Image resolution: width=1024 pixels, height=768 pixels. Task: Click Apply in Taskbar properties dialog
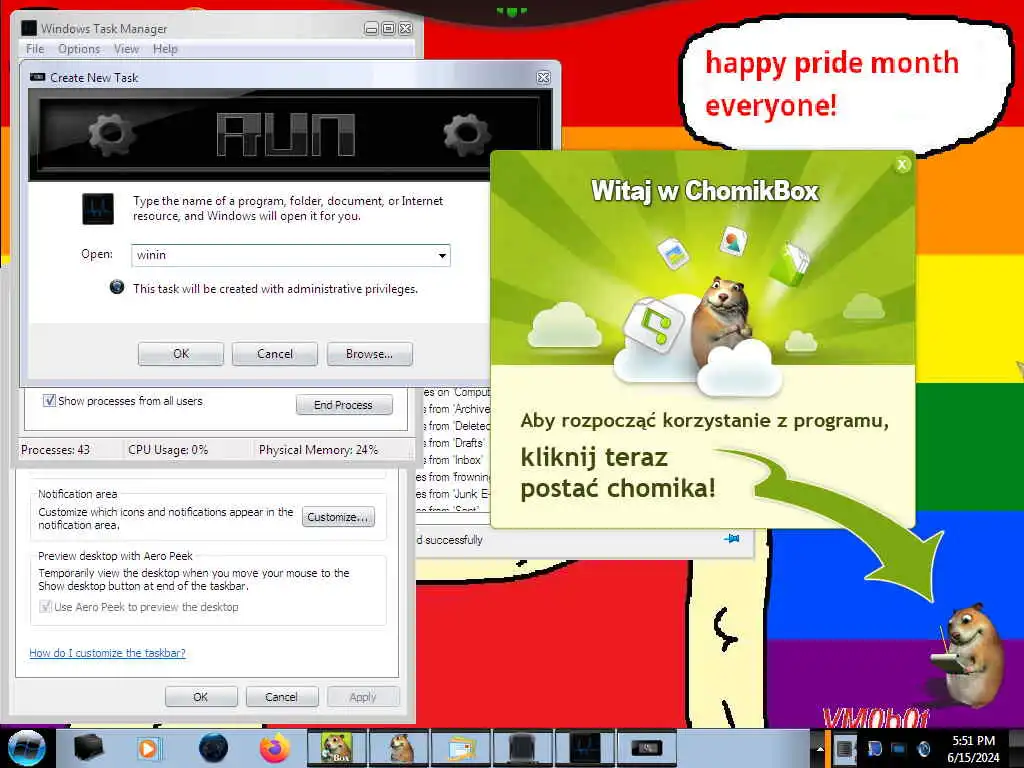[363, 697]
